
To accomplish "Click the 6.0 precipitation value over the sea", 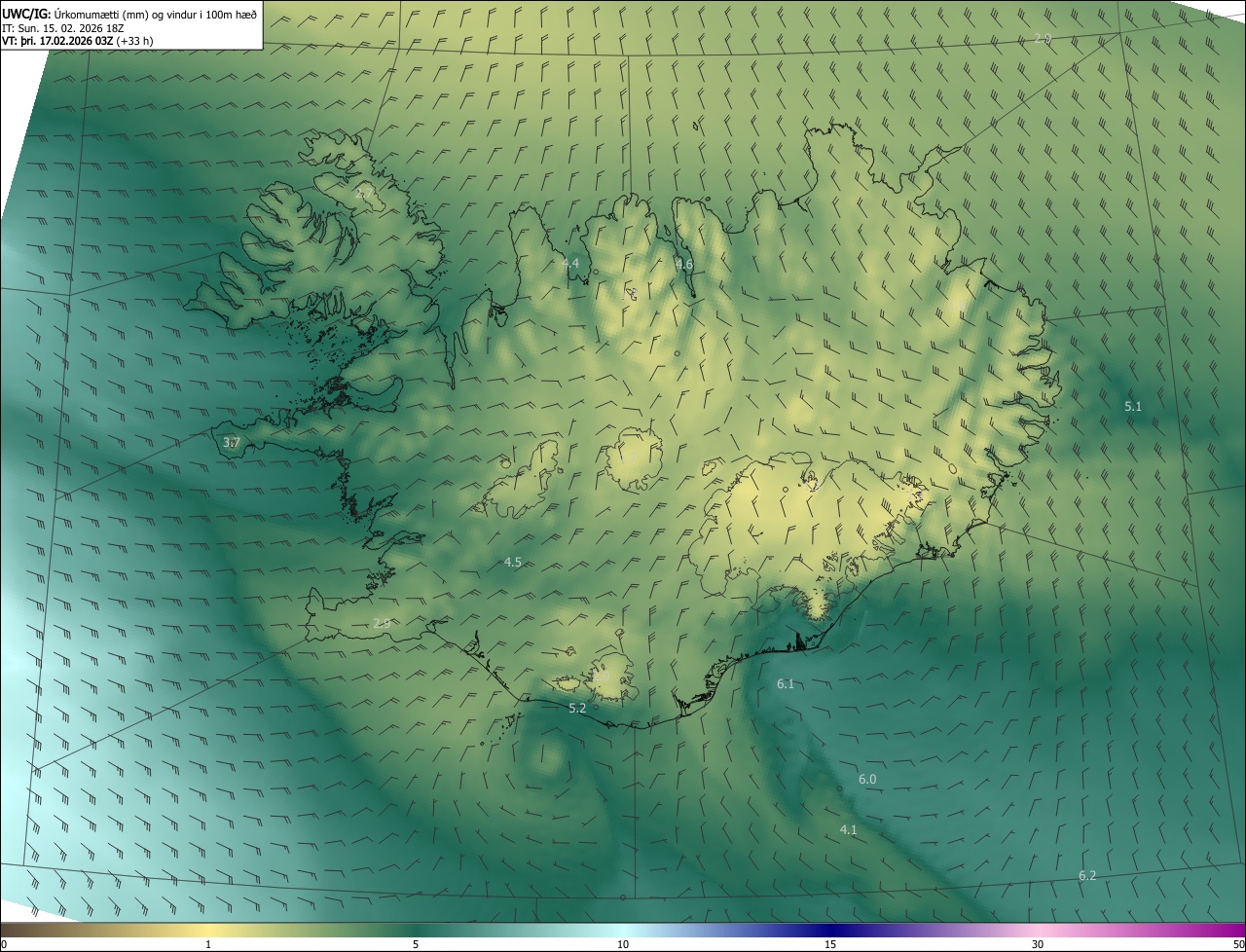I will (x=867, y=780).
